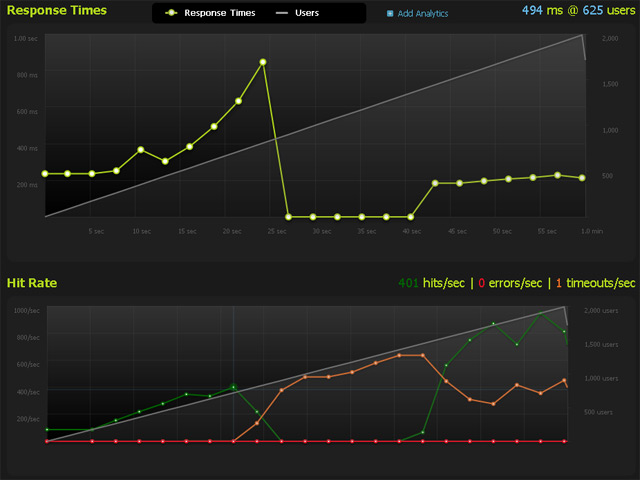Click the Response Times legend marker icon
This screenshot has width=640, height=480.
click(x=171, y=14)
